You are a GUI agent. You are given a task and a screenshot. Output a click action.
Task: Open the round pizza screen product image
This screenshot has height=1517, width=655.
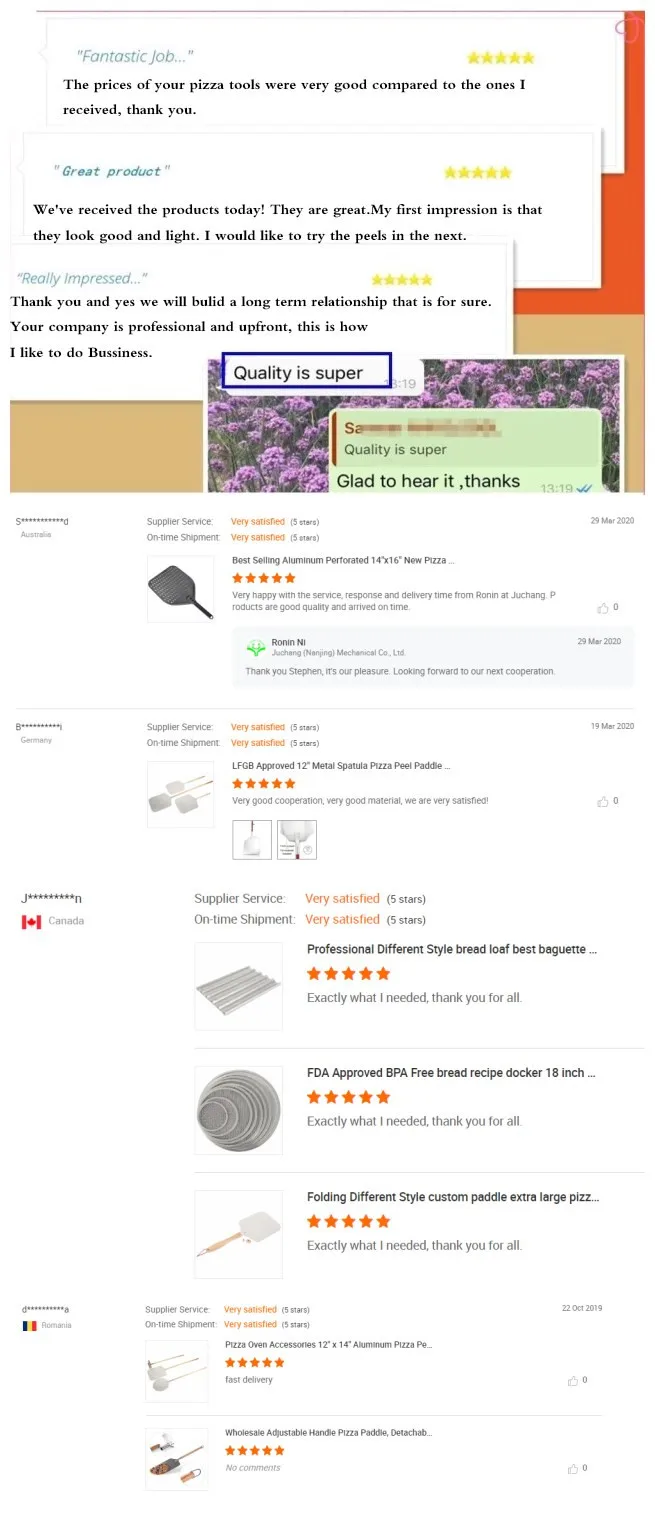click(238, 1110)
